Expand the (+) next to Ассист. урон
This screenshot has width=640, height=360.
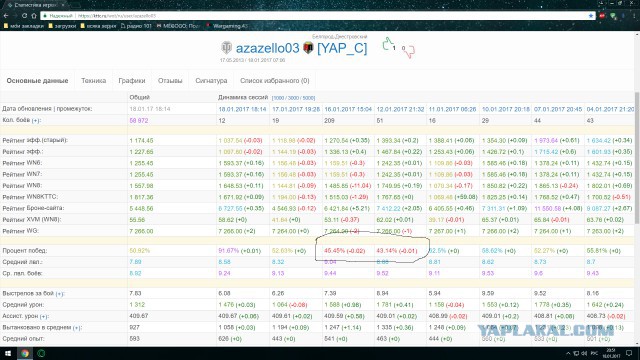point(44,316)
